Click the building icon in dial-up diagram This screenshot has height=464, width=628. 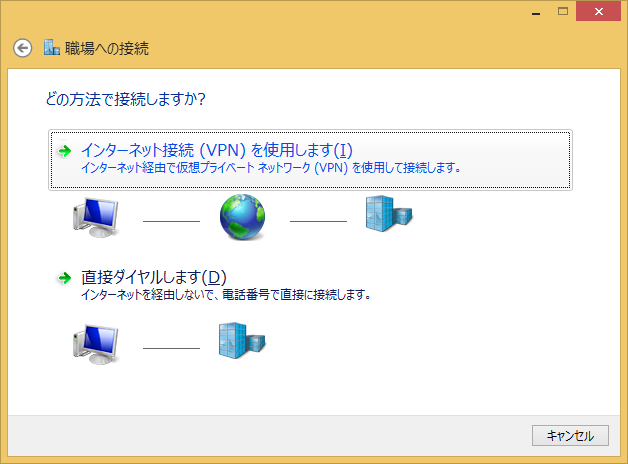tap(242, 340)
